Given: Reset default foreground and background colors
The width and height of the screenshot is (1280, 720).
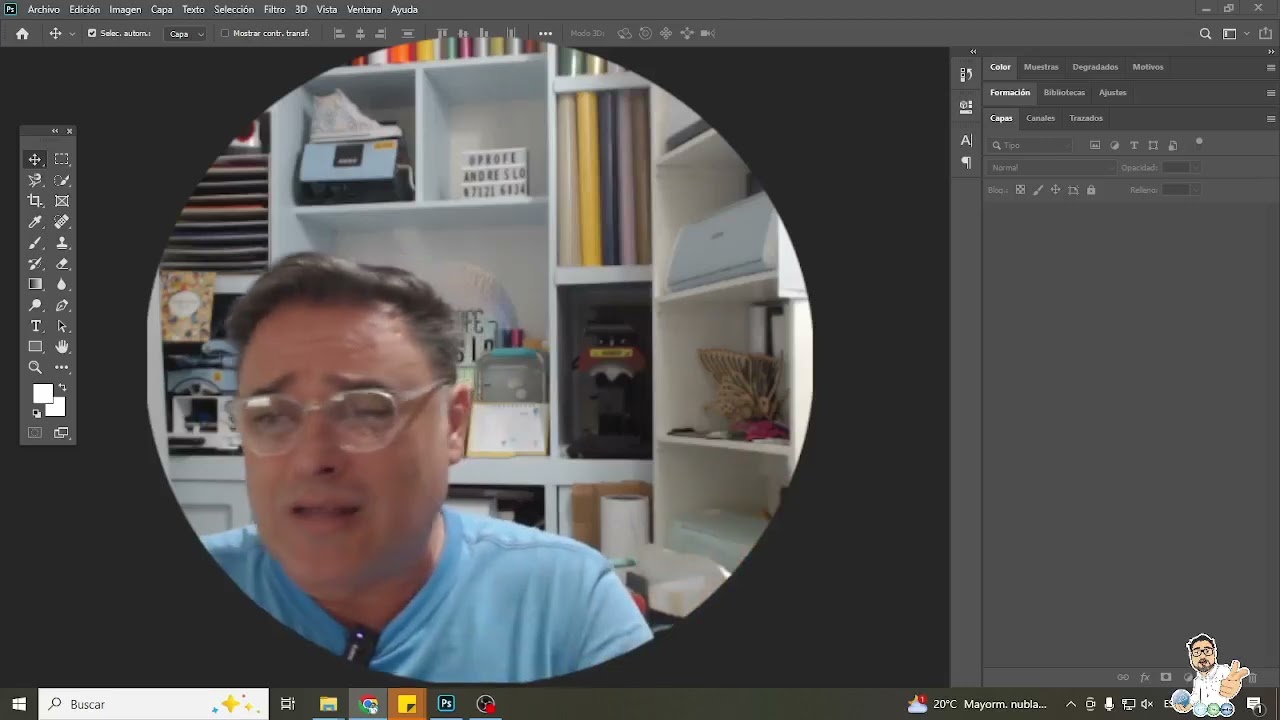Looking at the screenshot, I should (x=37, y=413).
